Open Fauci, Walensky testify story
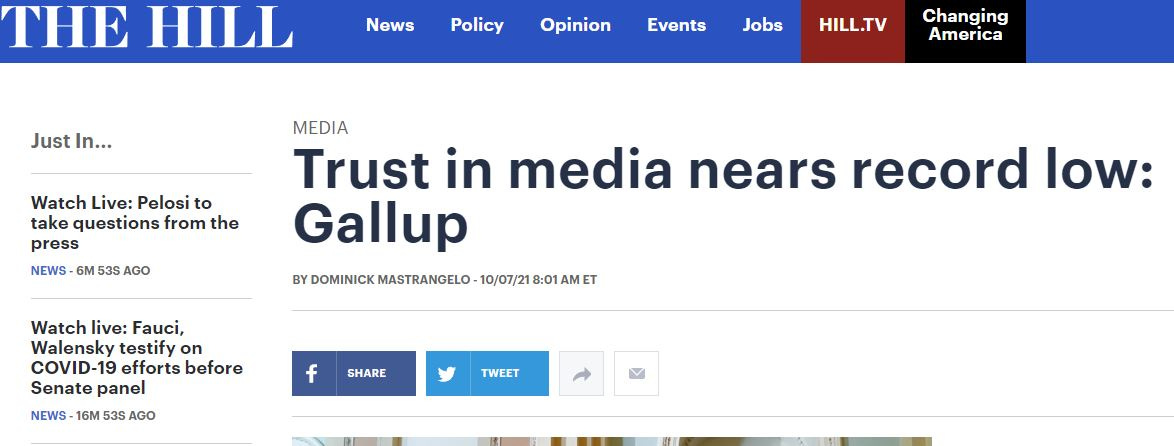This screenshot has height=446, width=1174. 137,358
